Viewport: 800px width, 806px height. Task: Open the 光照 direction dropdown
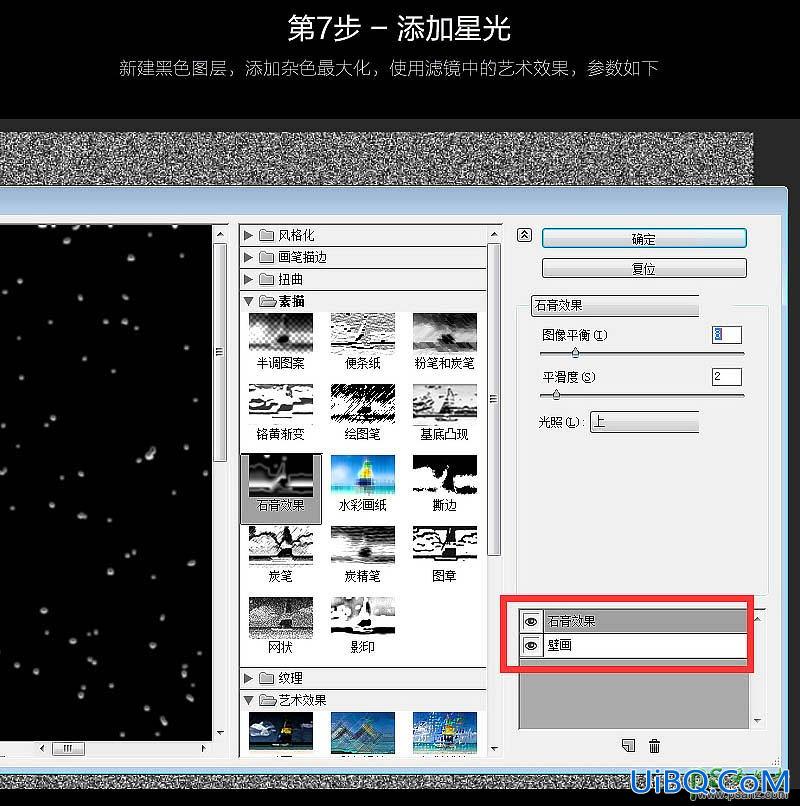645,422
